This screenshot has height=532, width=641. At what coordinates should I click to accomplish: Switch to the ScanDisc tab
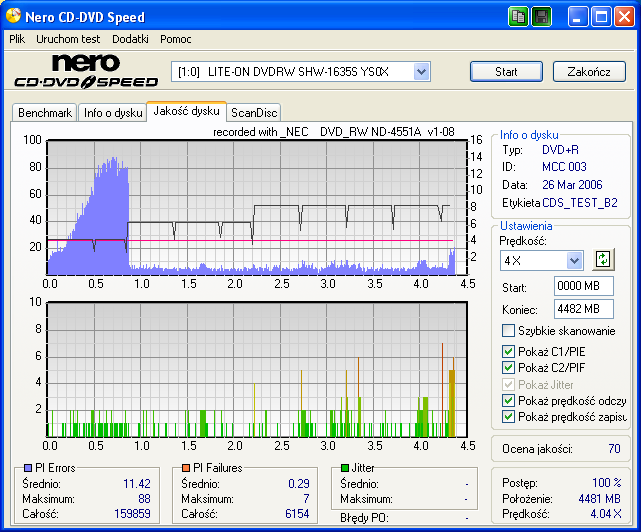pyautogui.click(x=254, y=112)
